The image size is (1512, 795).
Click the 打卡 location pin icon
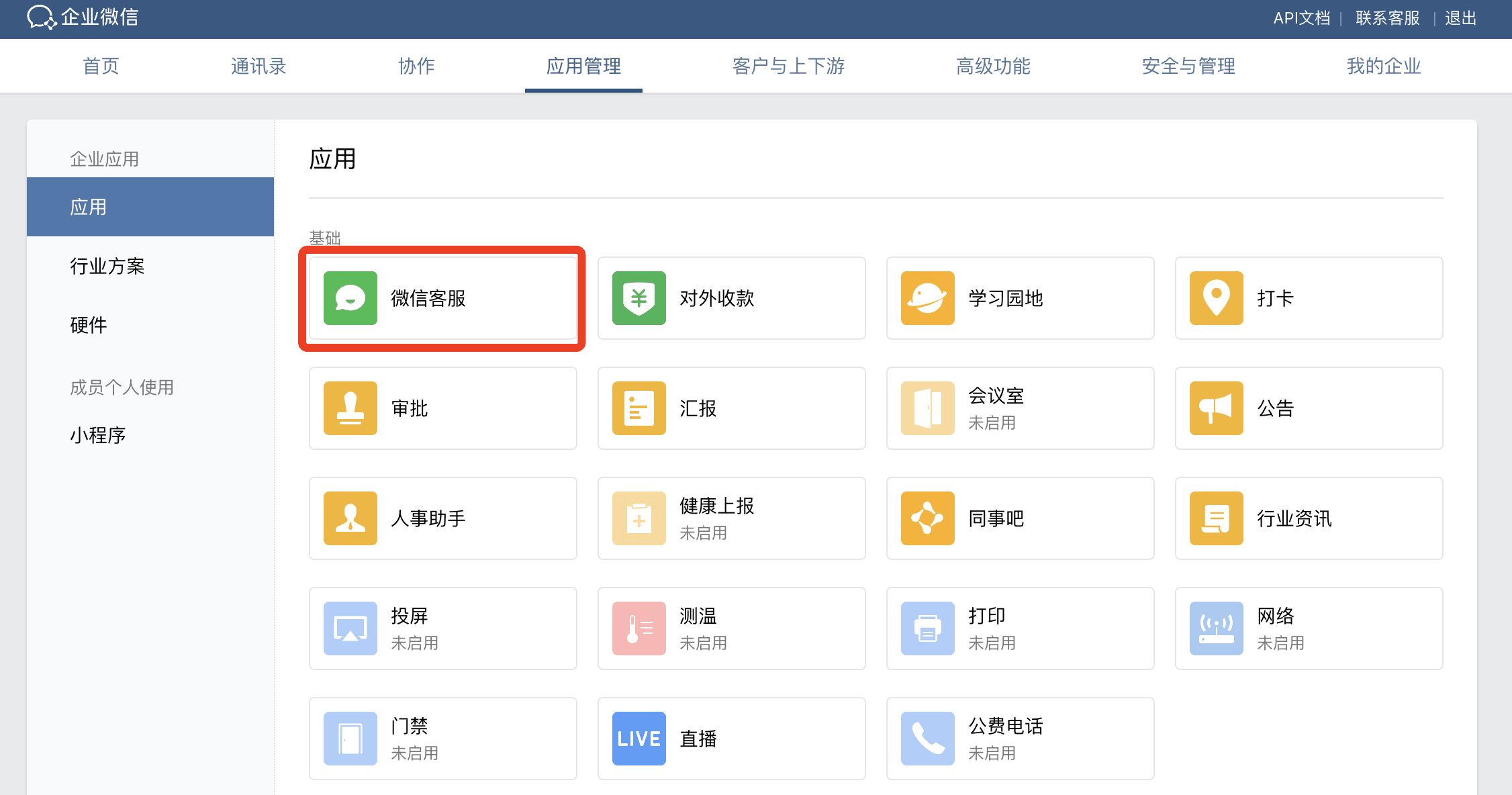click(x=1217, y=298)
